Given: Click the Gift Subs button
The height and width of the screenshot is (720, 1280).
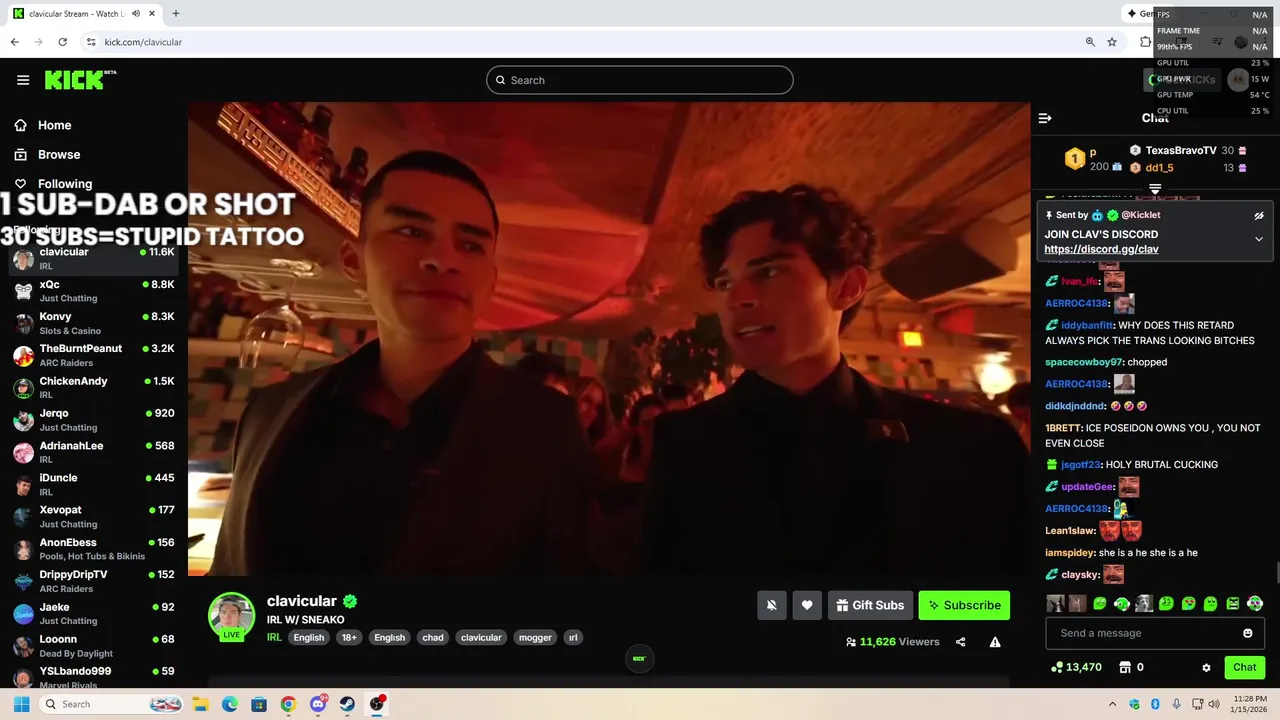Looking at the screenshot, I should [x=870, y=605].
